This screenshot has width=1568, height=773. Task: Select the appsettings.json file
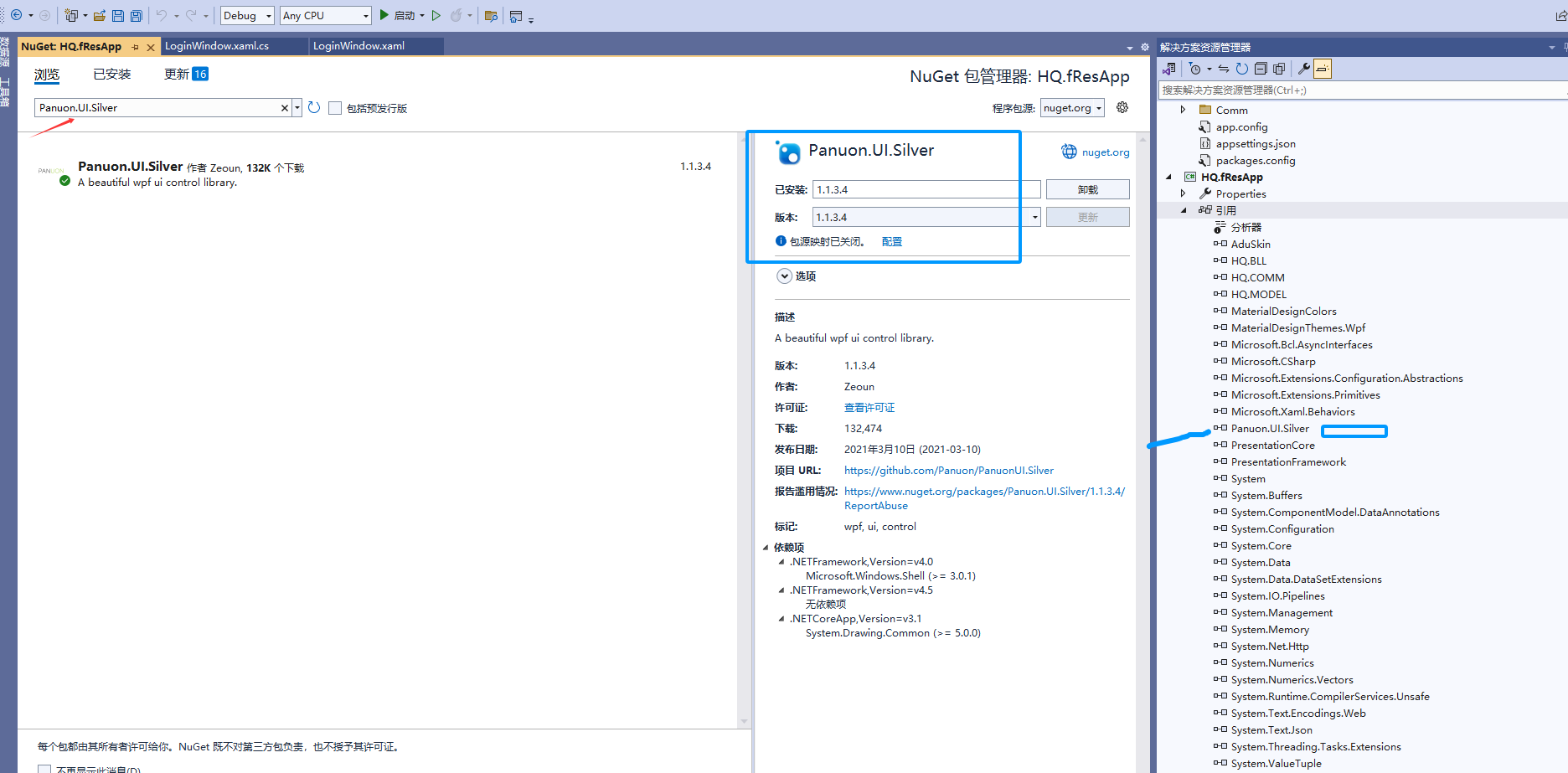[x=1256, y=144]
